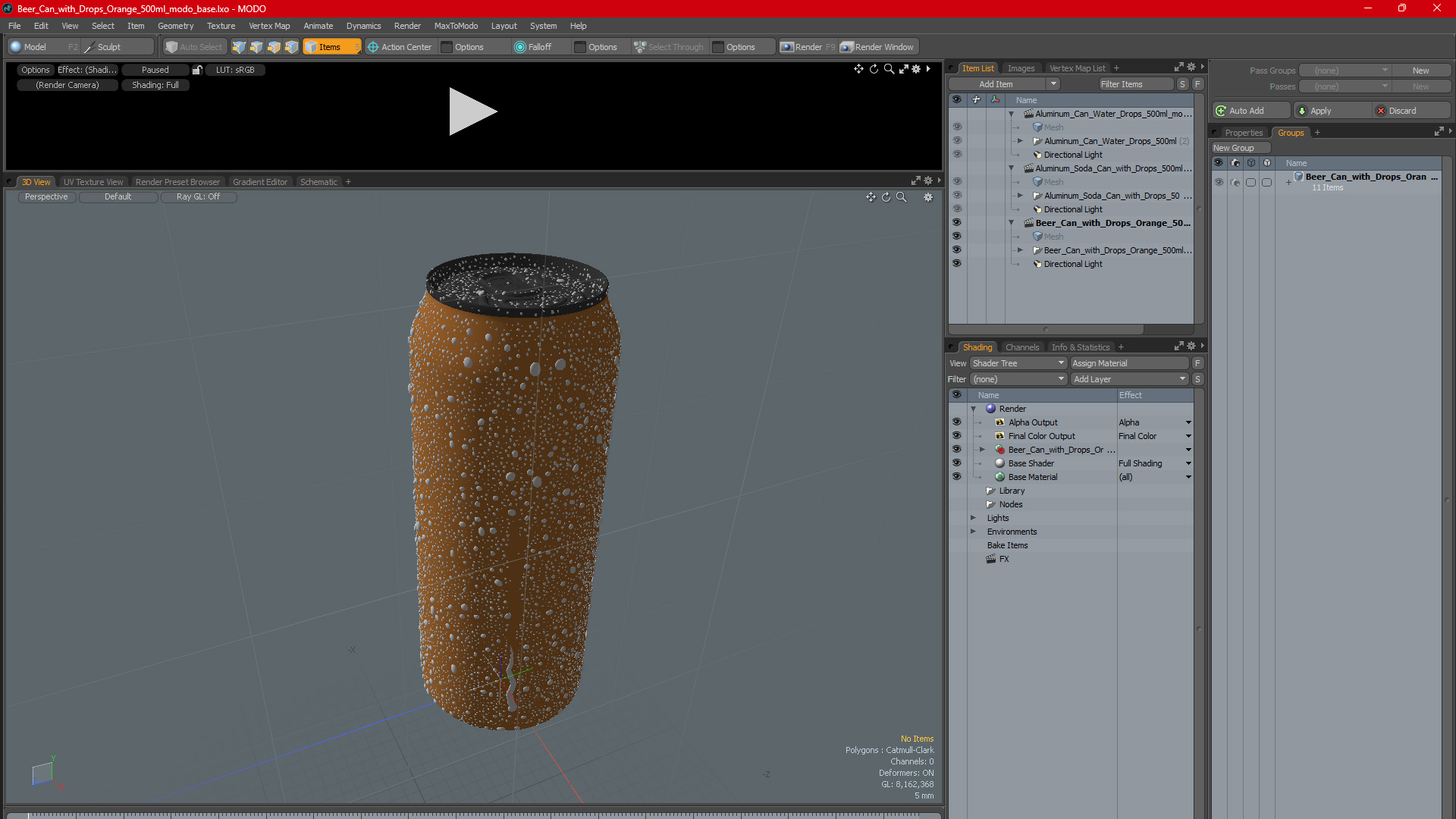Screen dimensions: 1456x819
Task: Toggle the Base Material visibility eye
Action: [956, 477]
